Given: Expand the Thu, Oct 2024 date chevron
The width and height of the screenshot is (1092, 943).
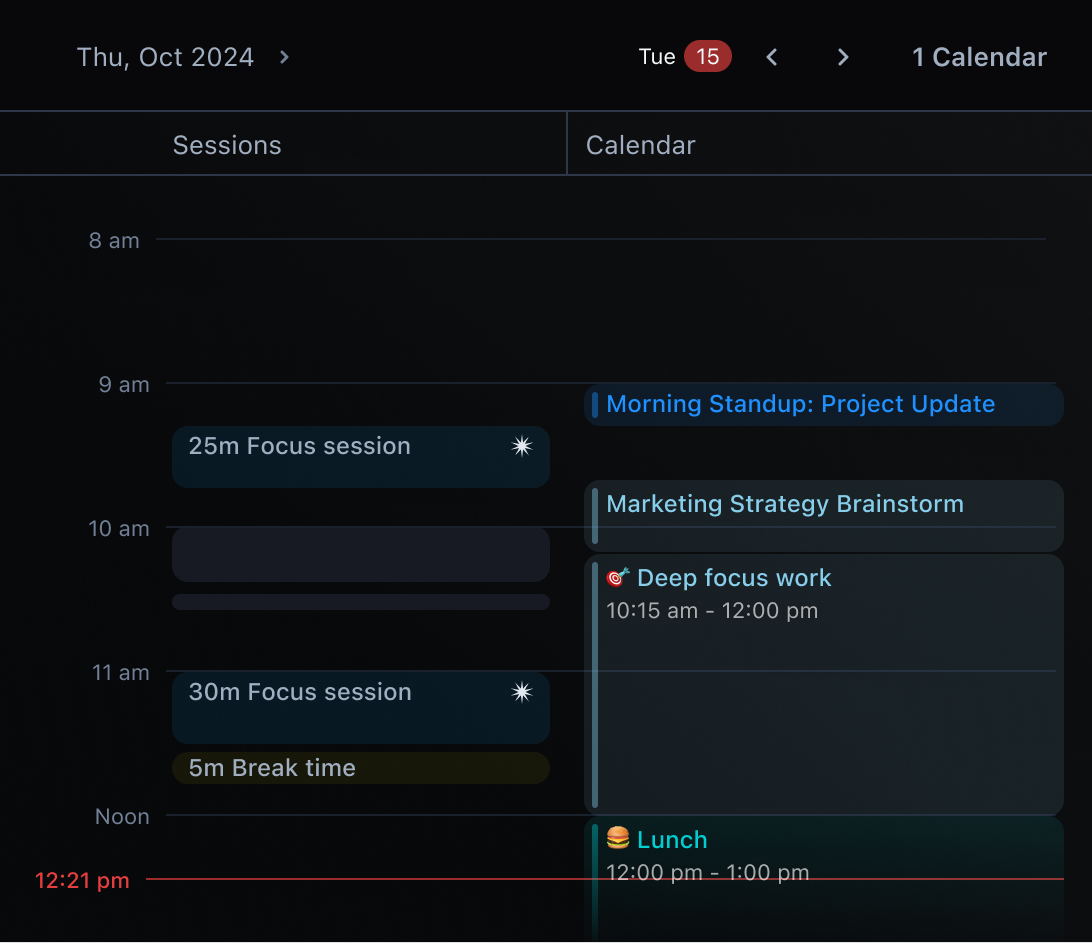Looking at the screenshot, I should pyautogui.click(x=284, y=57).
